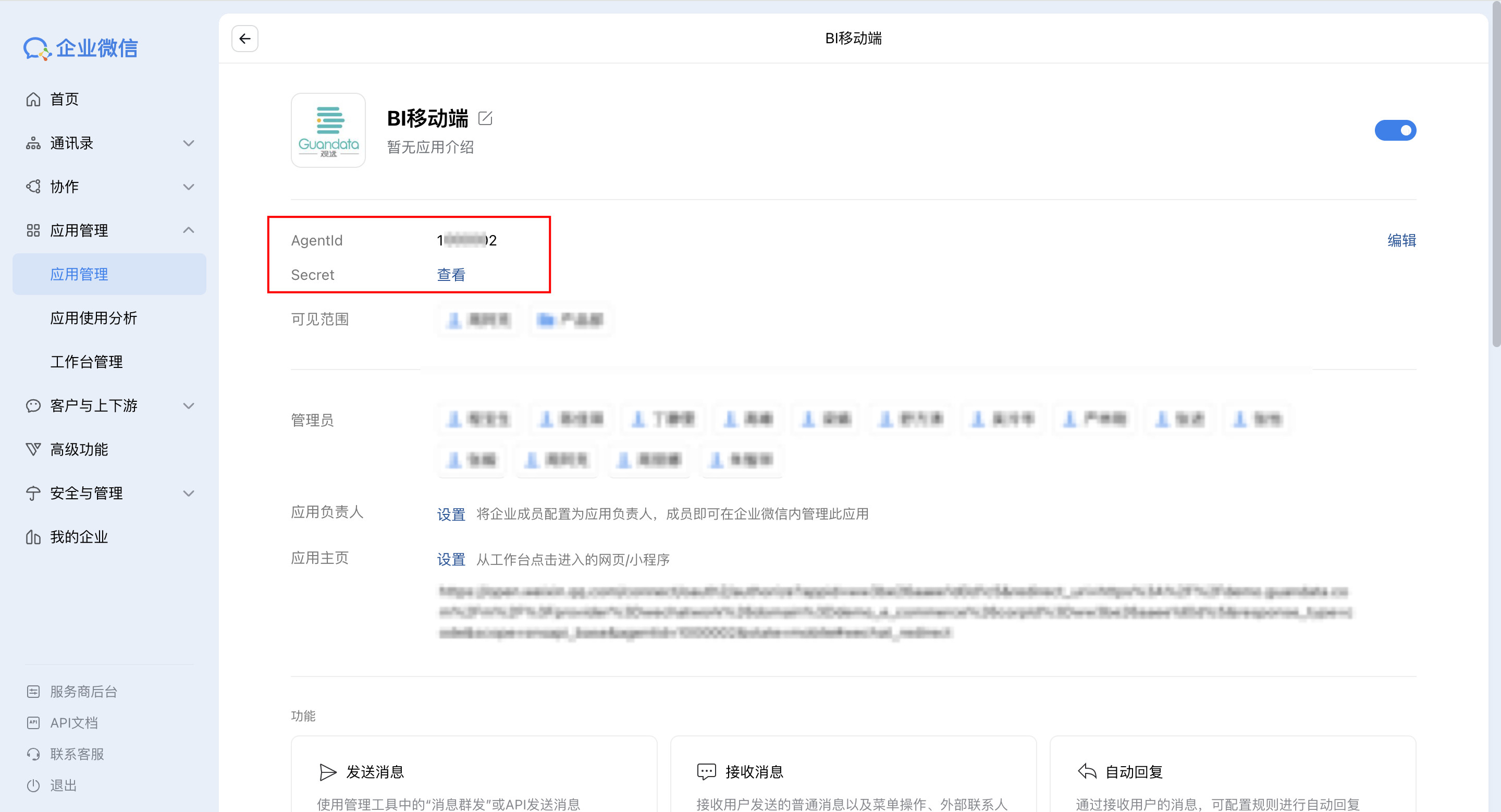This screenshot has width=1501, height=812.
Task: Click the Guandata app logo thumbnail
Action: tap(328, 130)
